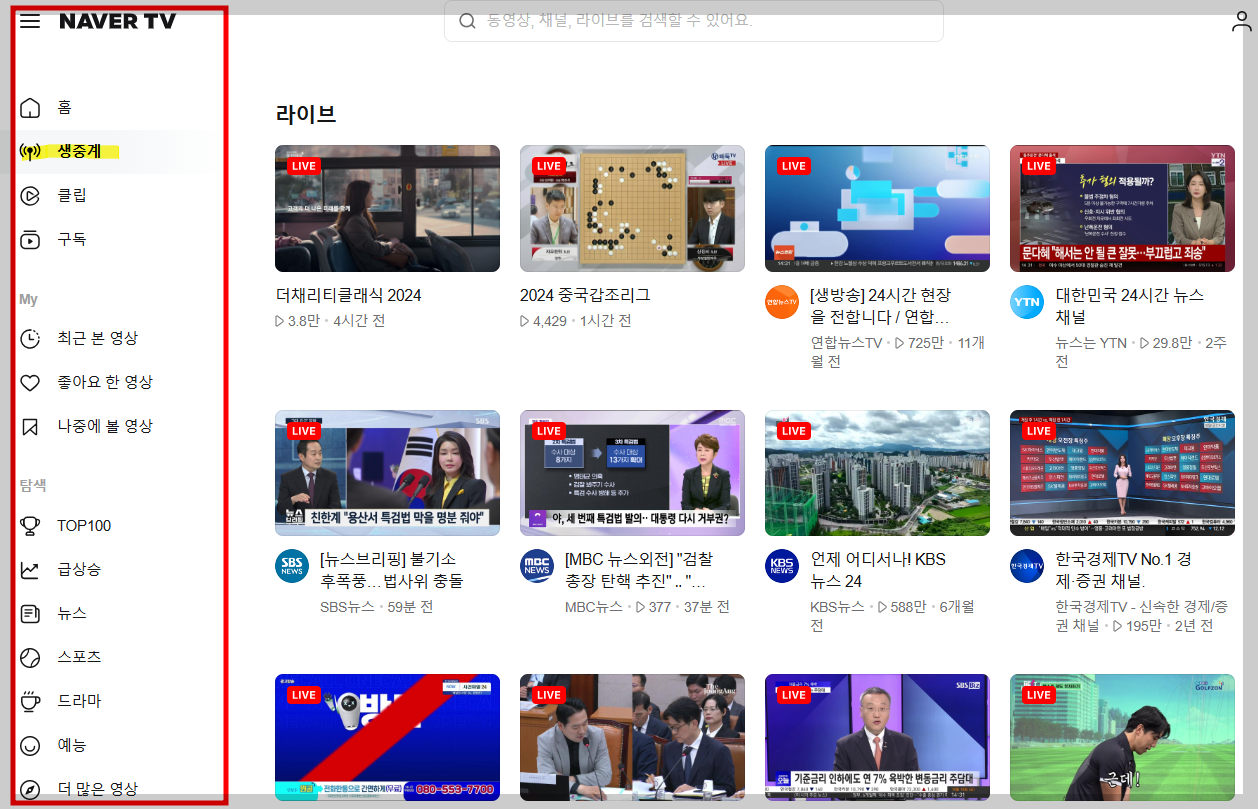The width and height of the screenshot is (1258, 809).
Task: Click the home icon in sidebar
Action: tap(31, 107)
